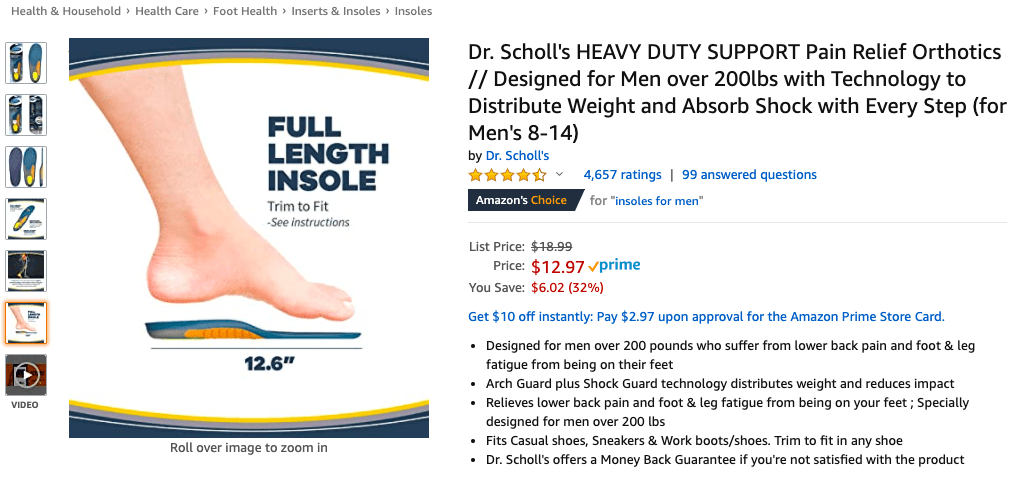Click the main full length insole image

click(249, 237)
